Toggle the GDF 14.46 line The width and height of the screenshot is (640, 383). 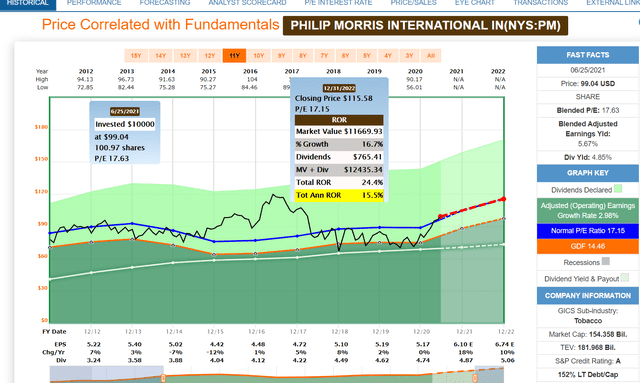[588, 246]
